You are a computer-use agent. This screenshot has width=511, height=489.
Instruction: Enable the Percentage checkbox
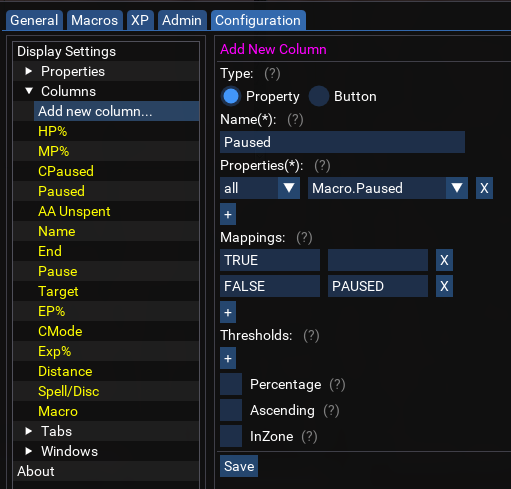231,384
